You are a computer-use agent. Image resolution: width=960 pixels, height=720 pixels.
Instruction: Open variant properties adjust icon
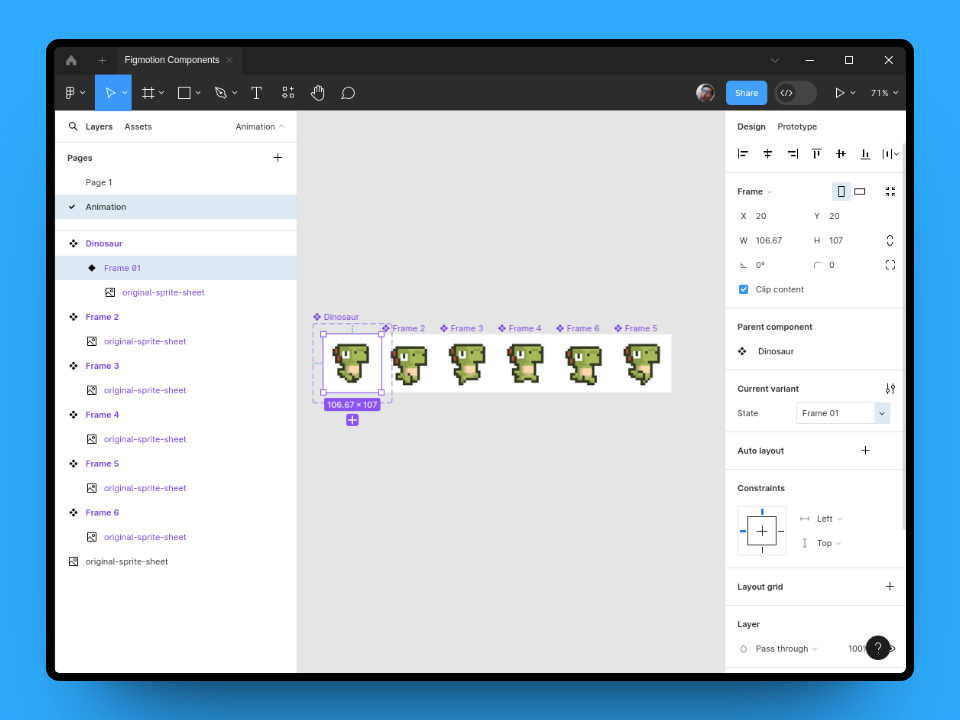[x=890, y=389]
